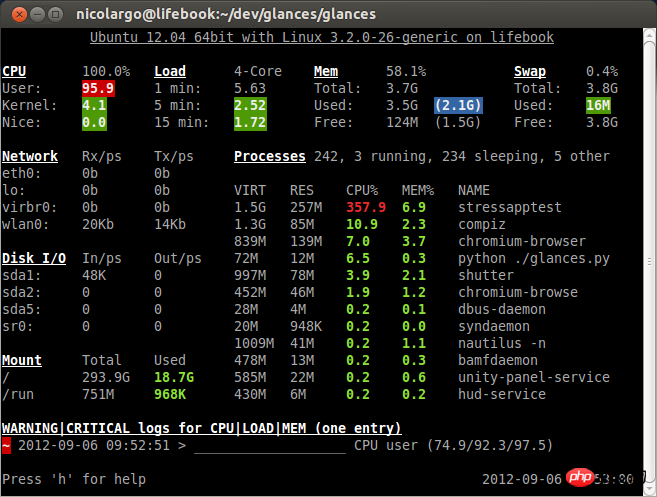The image size is (657, 497).
Task: Select the 100.0% CPU total
Action: (x=106, y=71)
